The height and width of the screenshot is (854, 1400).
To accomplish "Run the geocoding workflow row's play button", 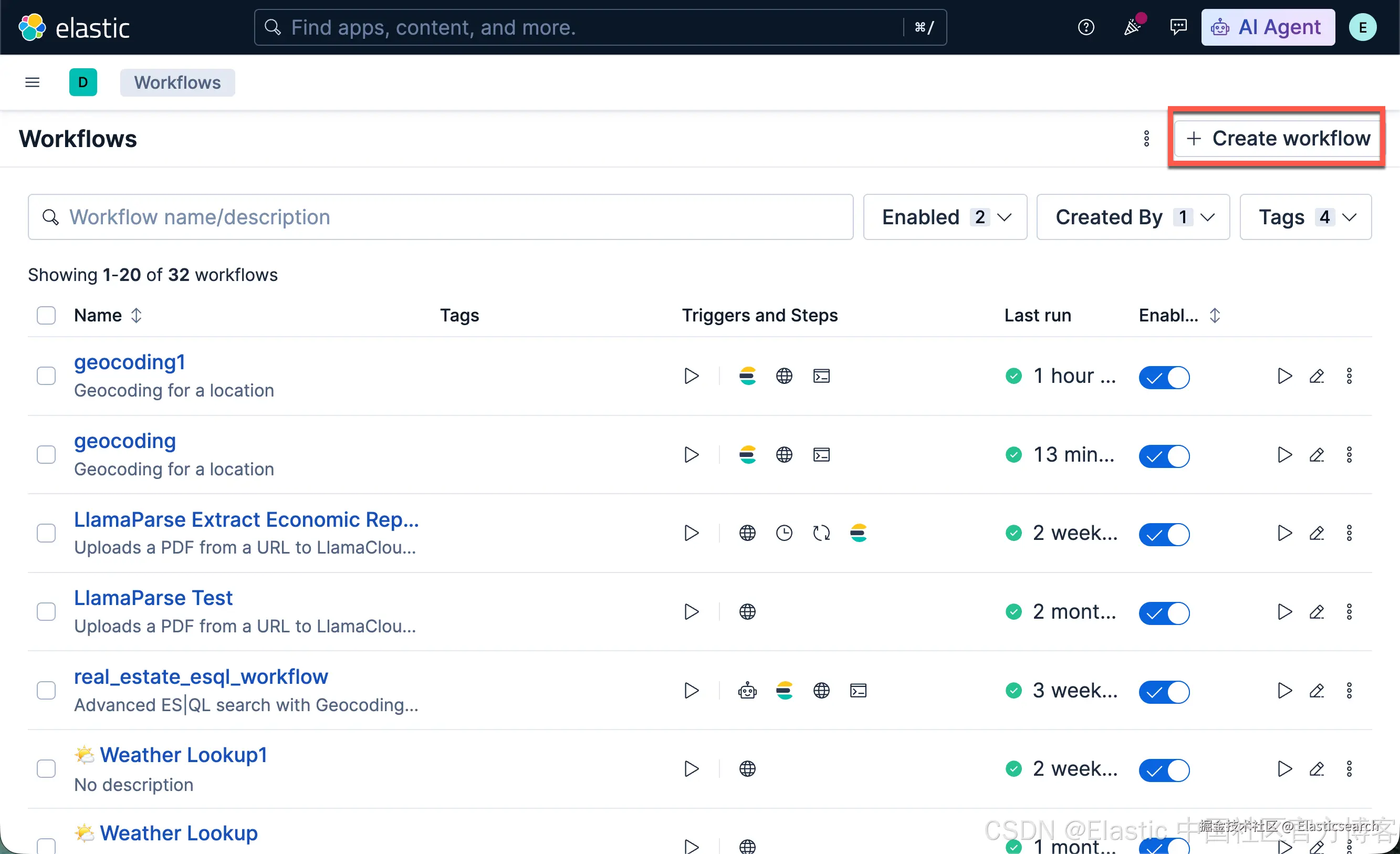I will coord(1284,454).
